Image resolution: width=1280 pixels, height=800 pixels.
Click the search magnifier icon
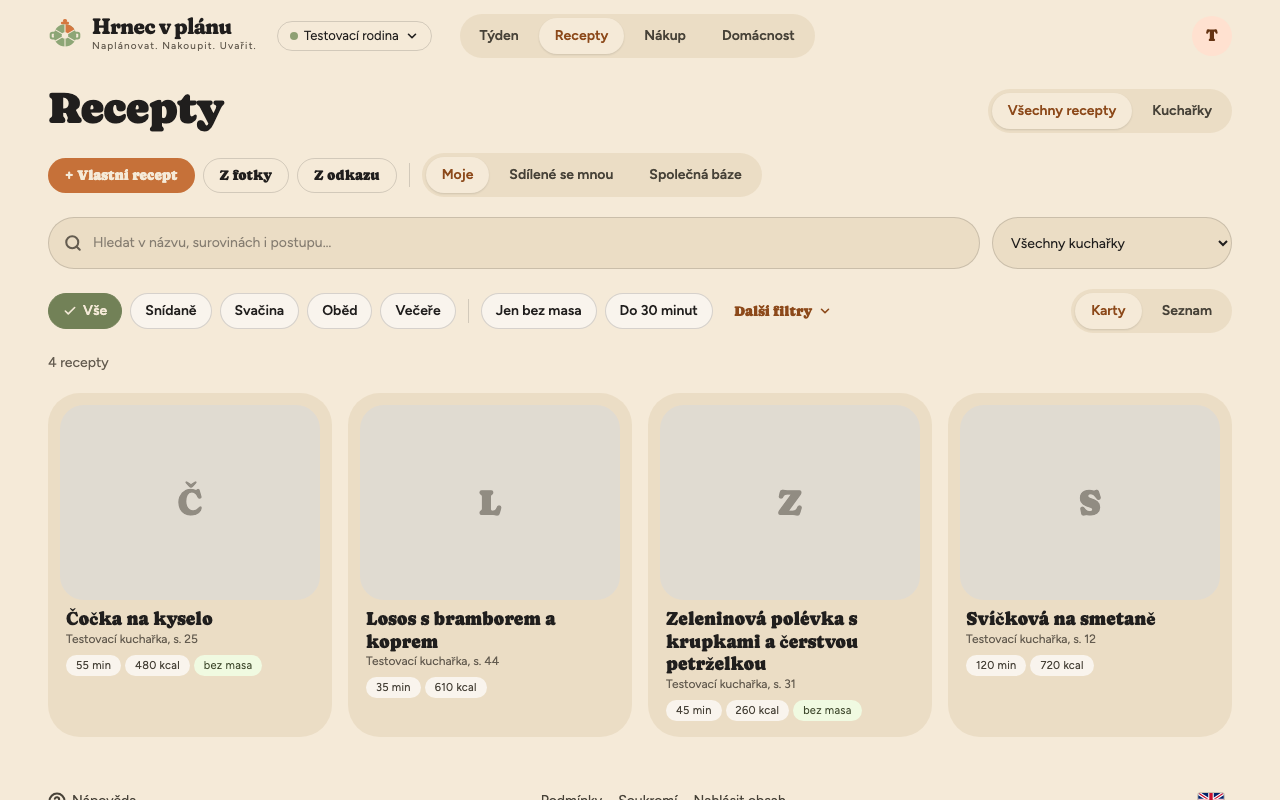tap(73, 243)
